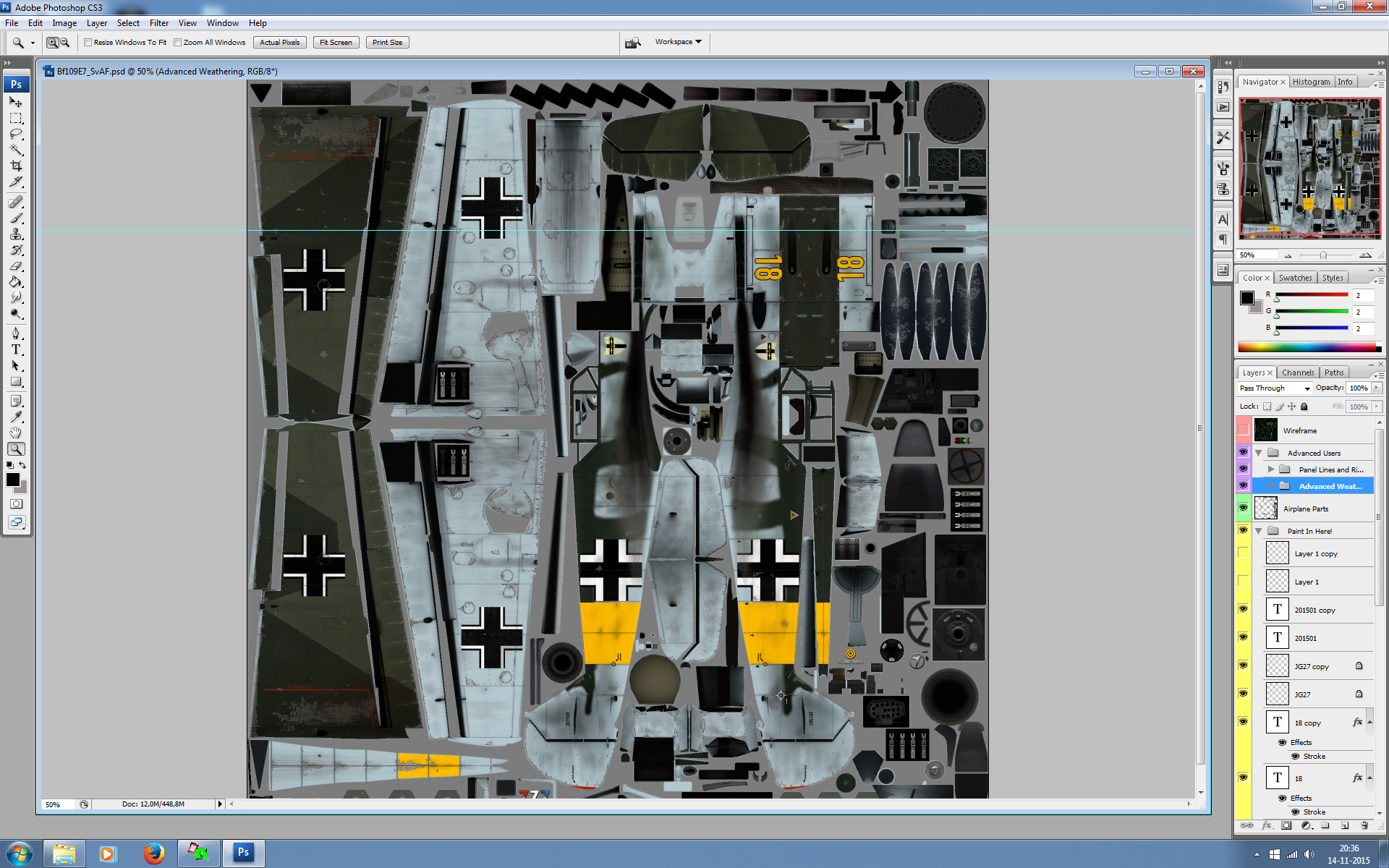Image resolution: width=1389 pixels, height=868 pixels.
Task: Collapse the Paint In Here! group
Action: (1259, 531)
